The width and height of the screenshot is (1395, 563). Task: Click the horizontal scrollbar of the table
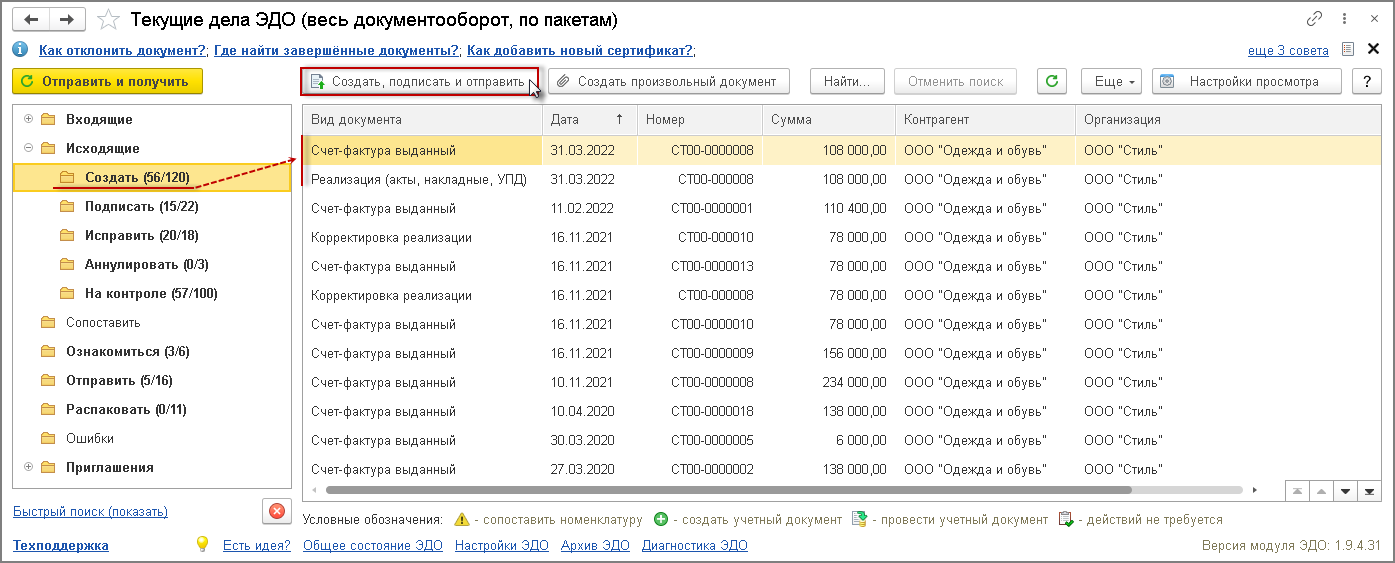point(728,490)
